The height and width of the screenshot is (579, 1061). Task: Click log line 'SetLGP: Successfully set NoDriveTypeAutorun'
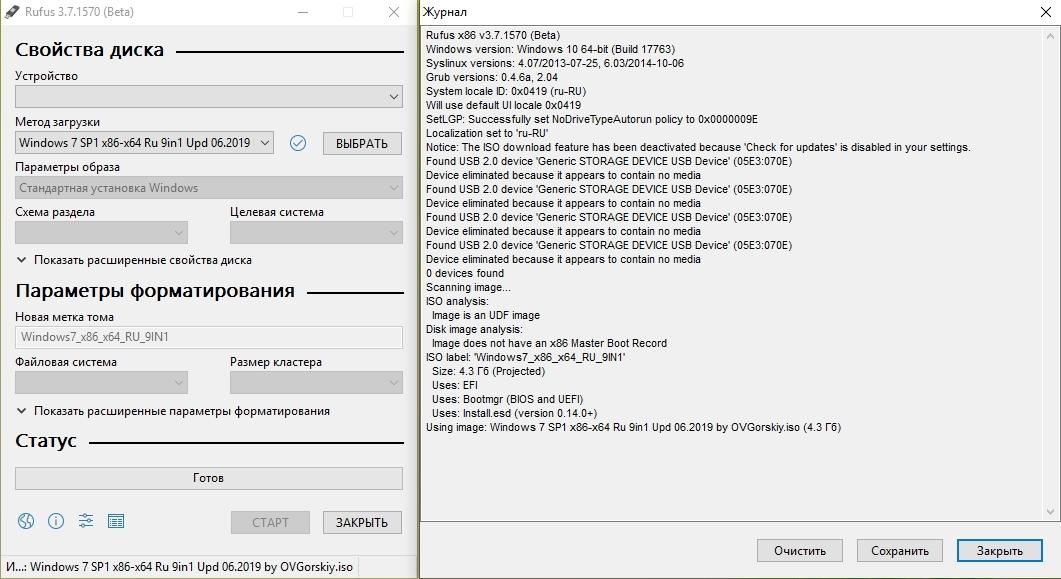point(592,119)
